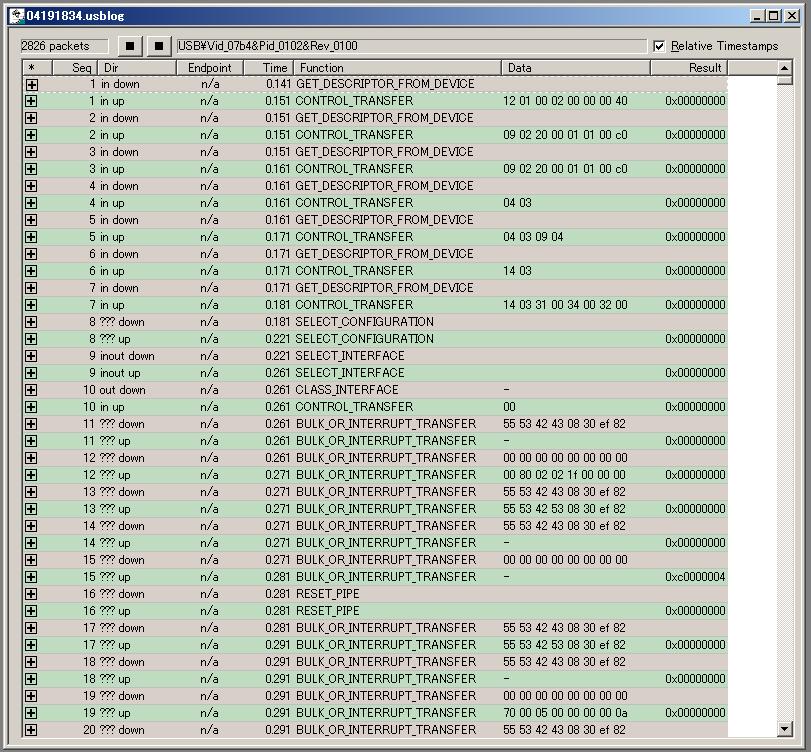Viewport: 811px width, 752px height.
Task: Sort by the Seq column header
Action: [71, 68]
